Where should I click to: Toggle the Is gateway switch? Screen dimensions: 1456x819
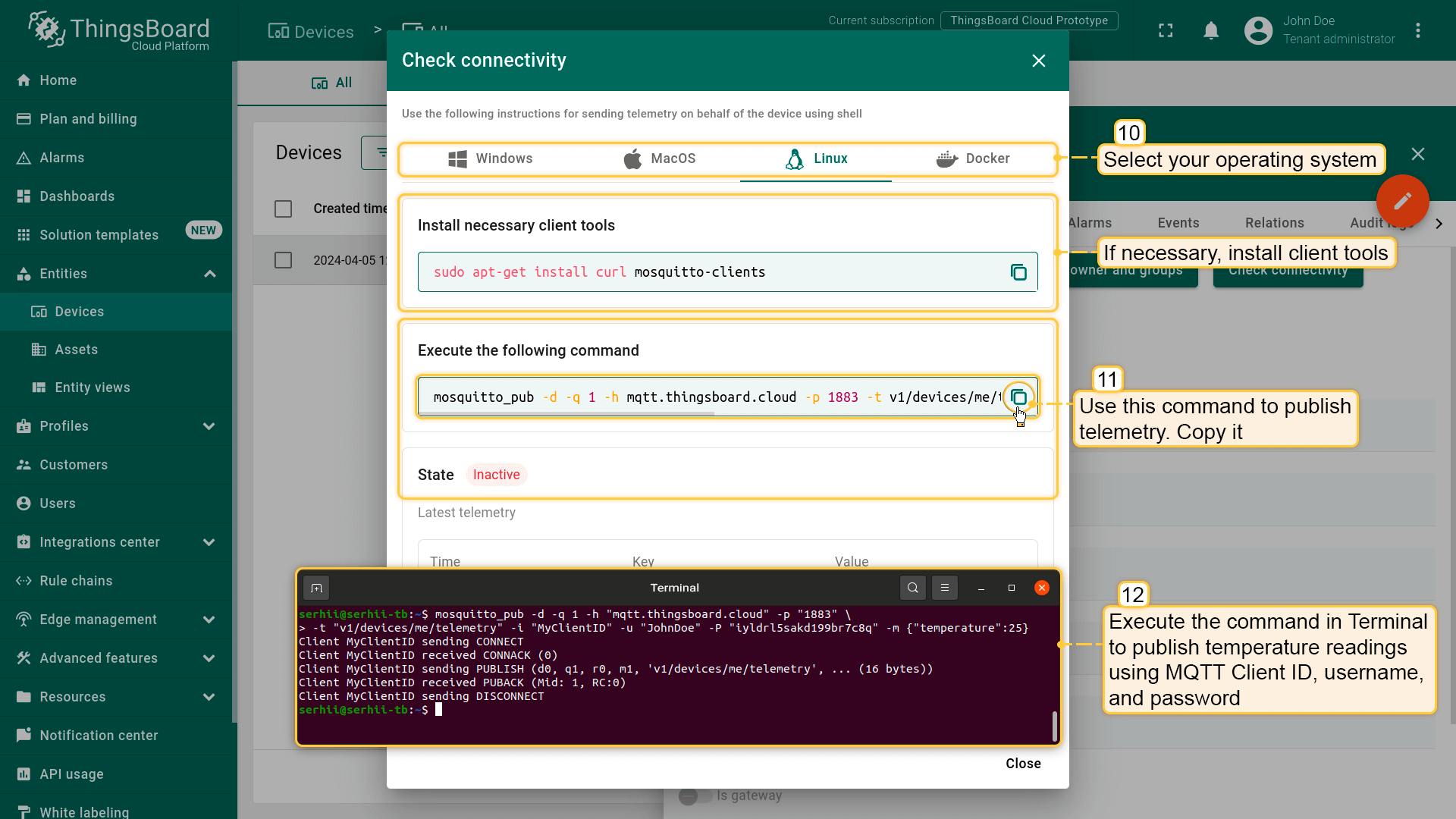click(696, 795)
